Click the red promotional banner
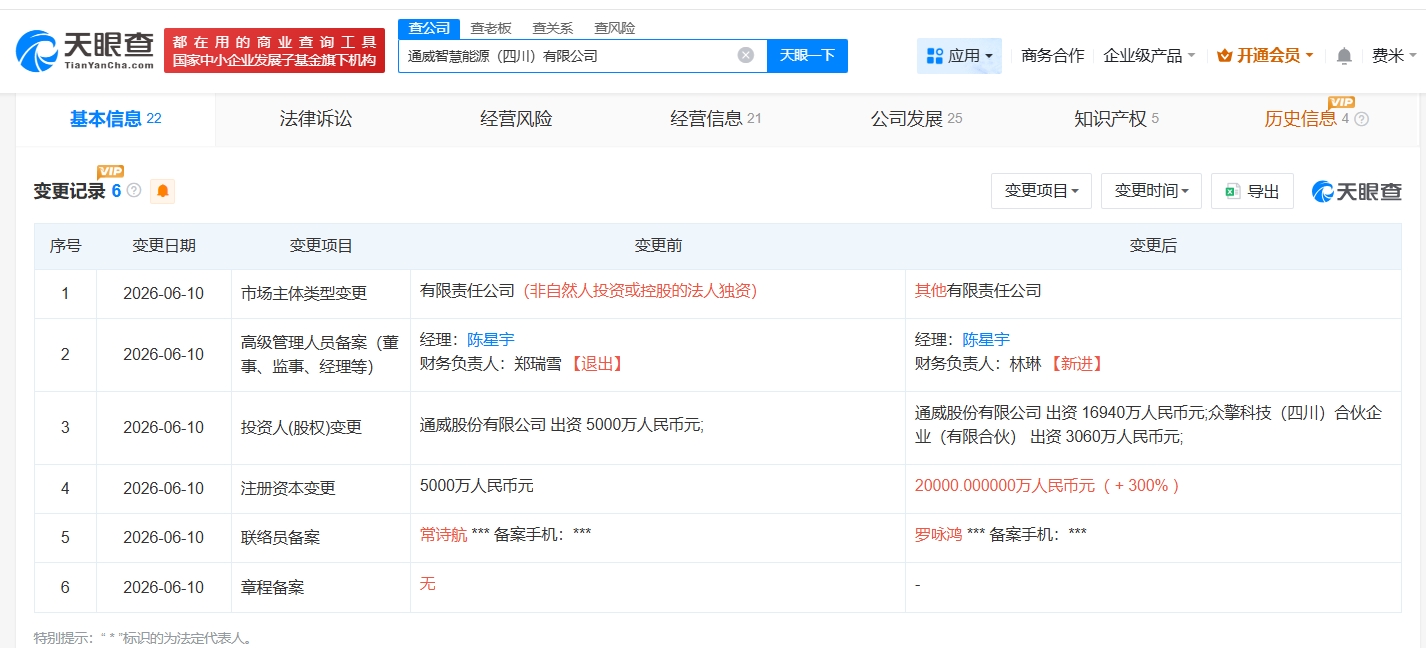1426x648 pixels. (x=274, y=50)
